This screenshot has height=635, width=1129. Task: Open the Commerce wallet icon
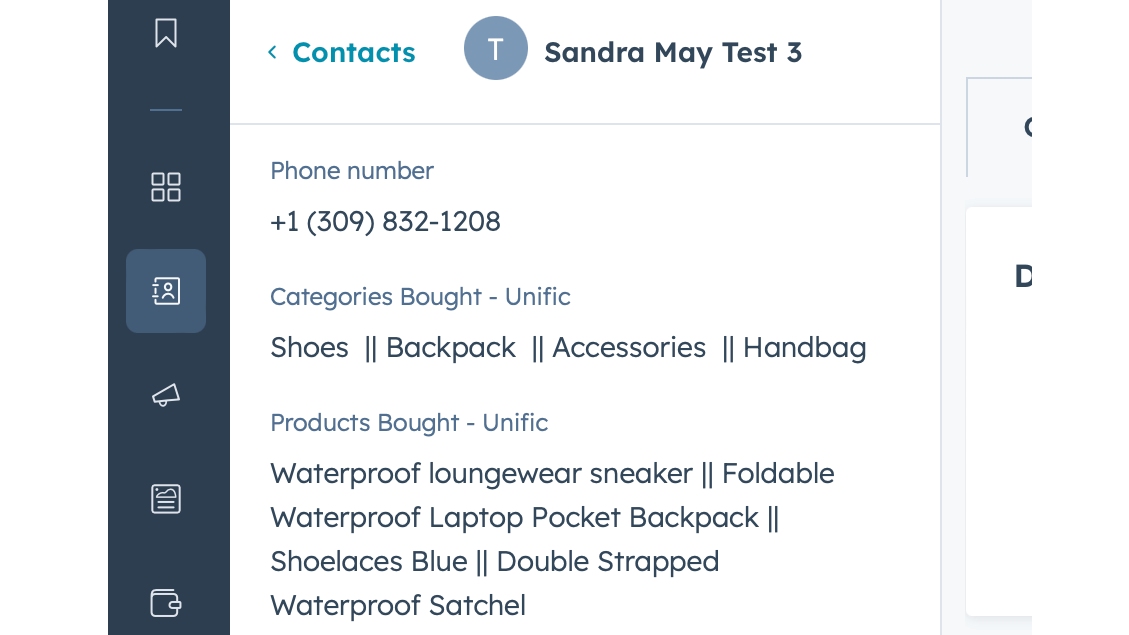[166, 603]
